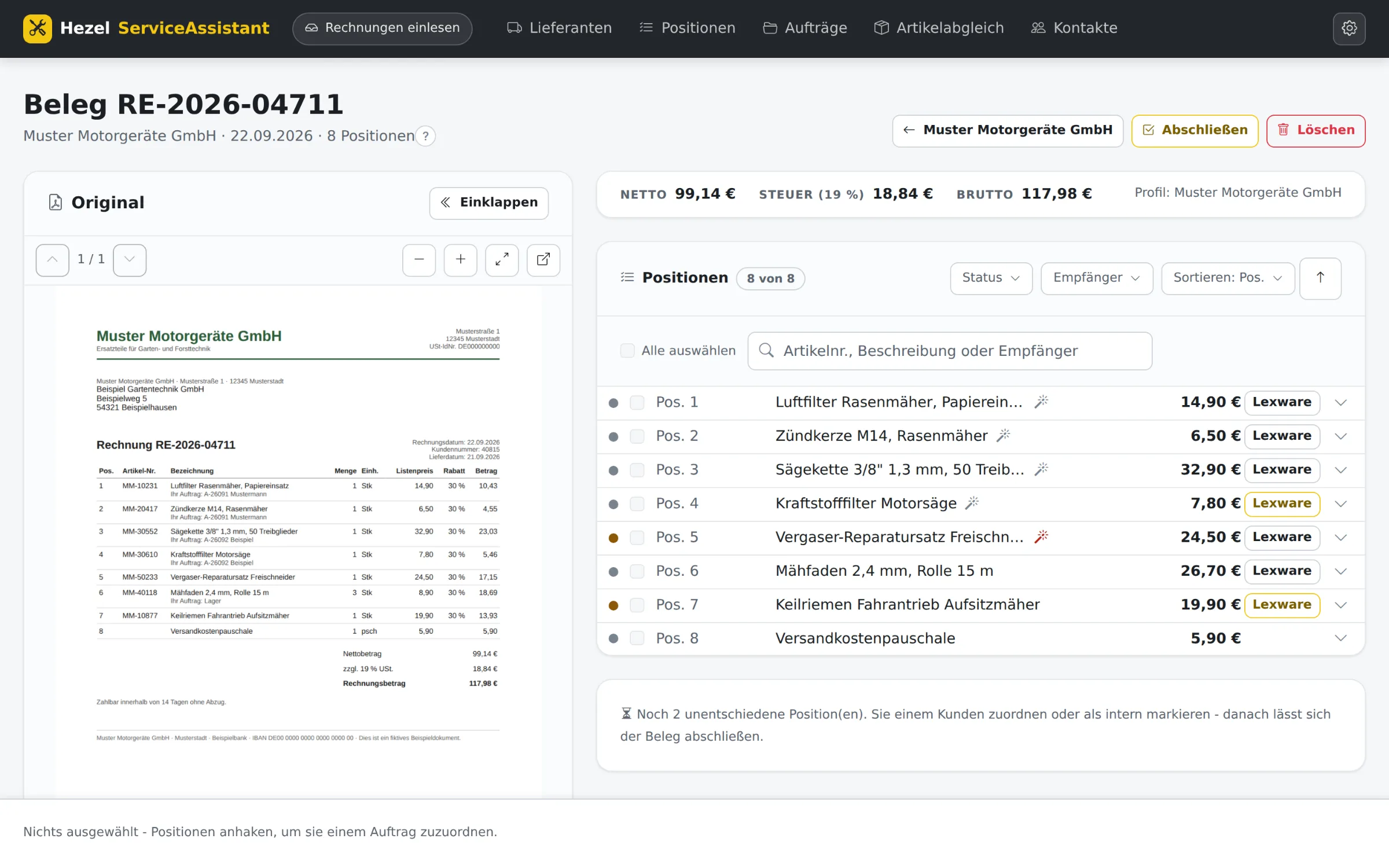This screenshot has width=1389, height=868.
Task: Zoom out the original document with the minus icon
Action: (419, 260)
